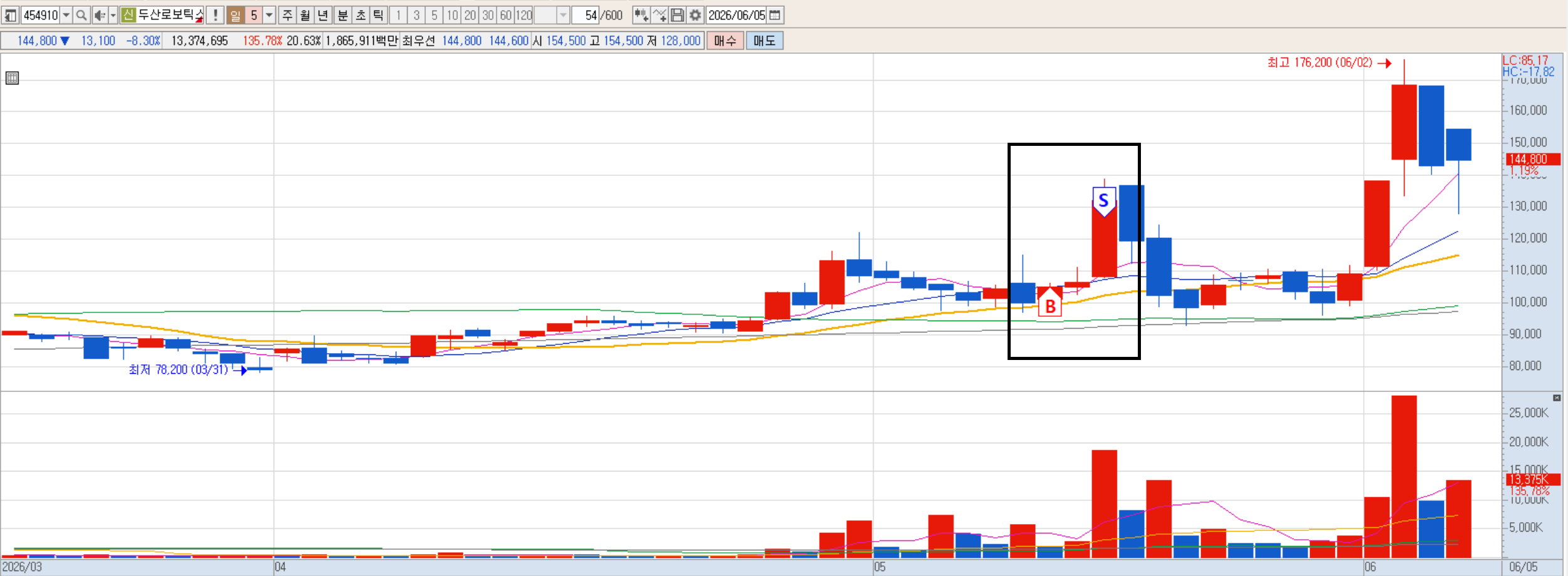Click the red 144,800 price axis tag
The width and height of the screenshot is (1568, 576).
[x=1533, y=159]
